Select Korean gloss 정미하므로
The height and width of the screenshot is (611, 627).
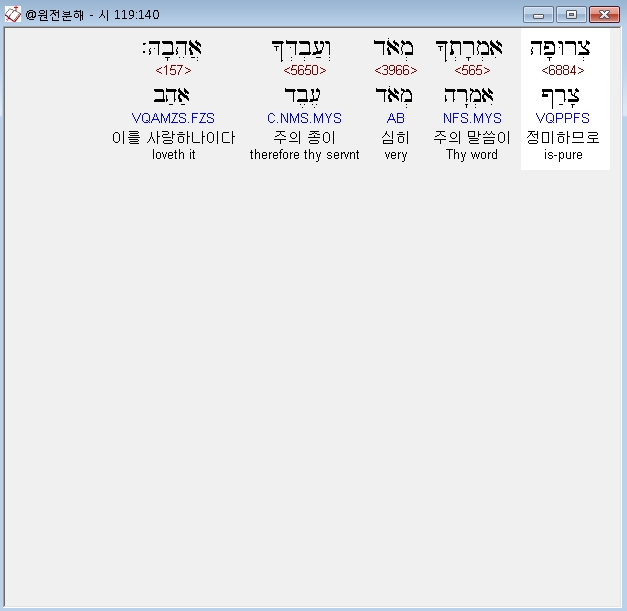click(x=563, y=138)
